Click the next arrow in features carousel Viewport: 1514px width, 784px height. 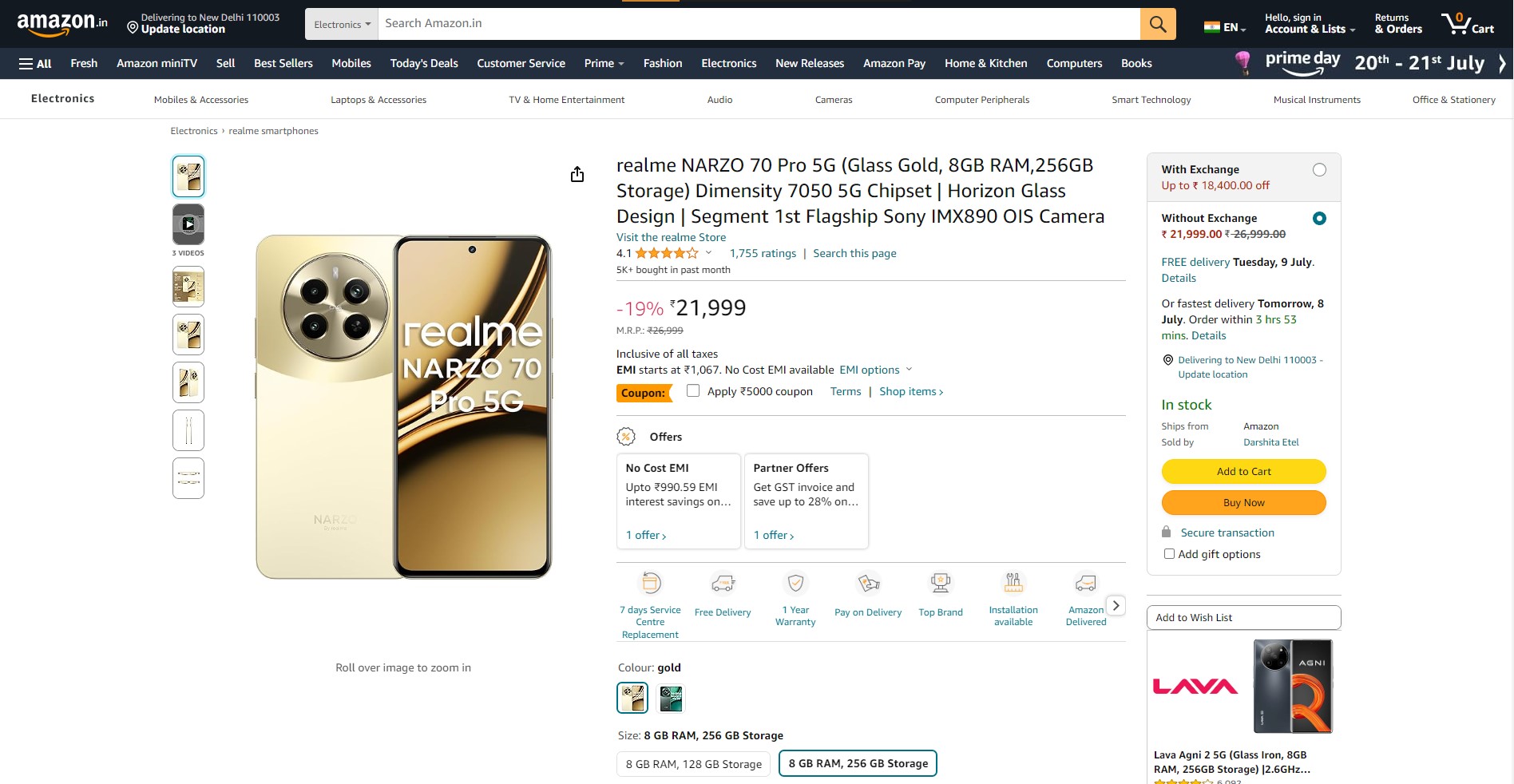coord(1116,605)
